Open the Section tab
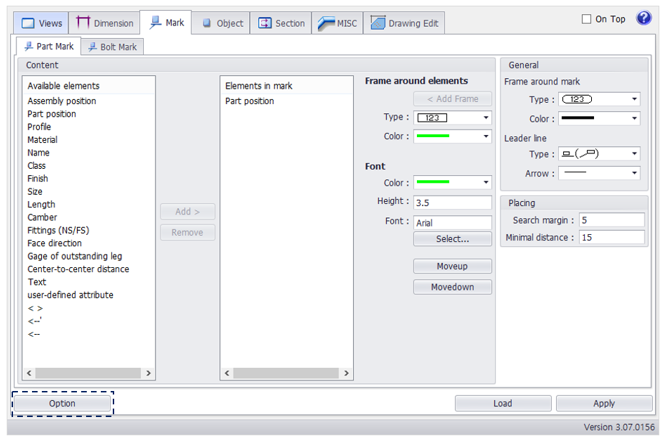 tap(281, 23)
